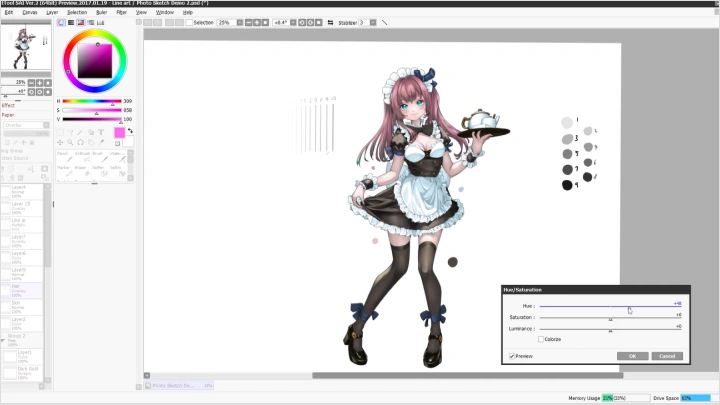This screenshot has height=405, width=720.
Task: Choose the Eraser brush
Action: (x=83, y=171)
